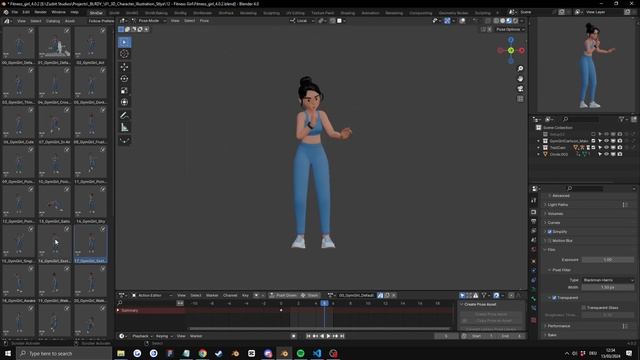The width and height of the screenshot is (640, 360).
Task: Expand the Light Paths panel
Action: click(x=558, y=204)
